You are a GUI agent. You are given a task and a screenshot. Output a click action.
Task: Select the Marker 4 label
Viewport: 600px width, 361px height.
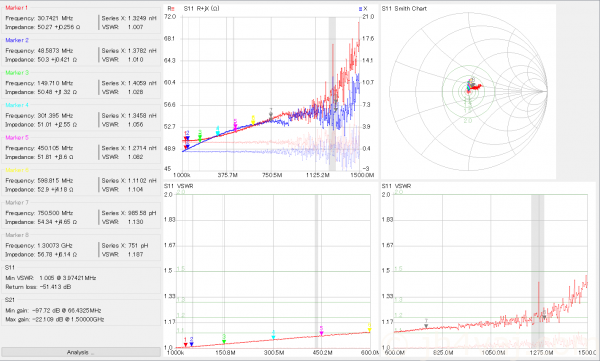(x=17, y=105)
